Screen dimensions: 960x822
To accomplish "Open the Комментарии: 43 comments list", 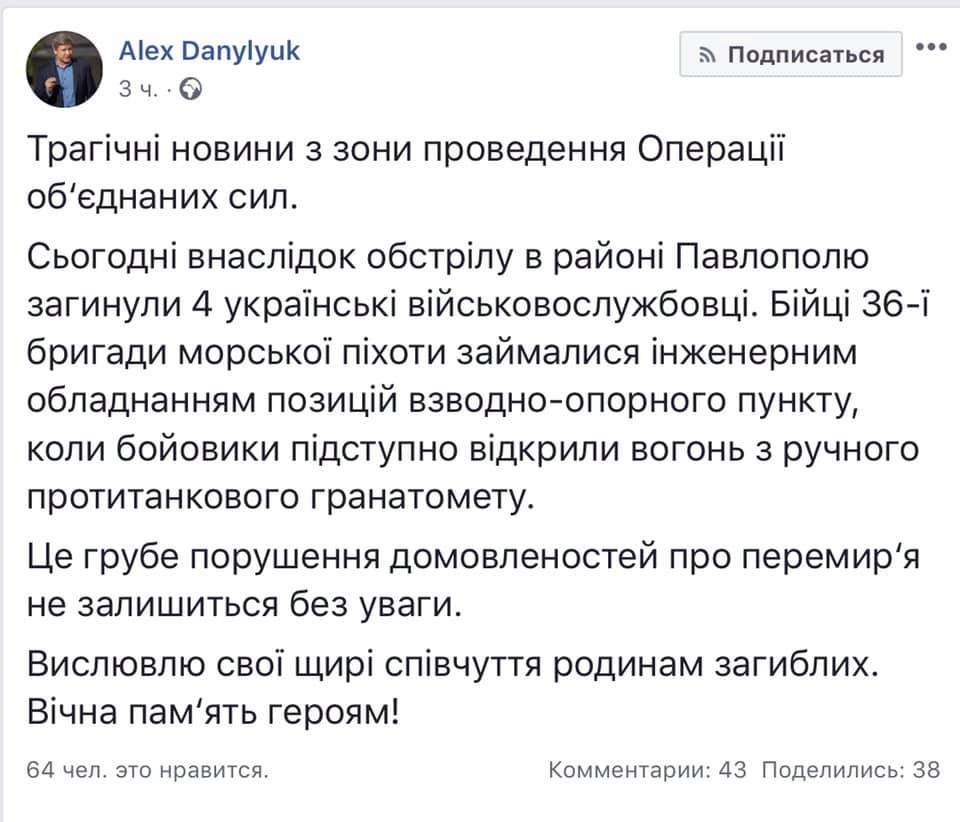I will coord(648,770).
